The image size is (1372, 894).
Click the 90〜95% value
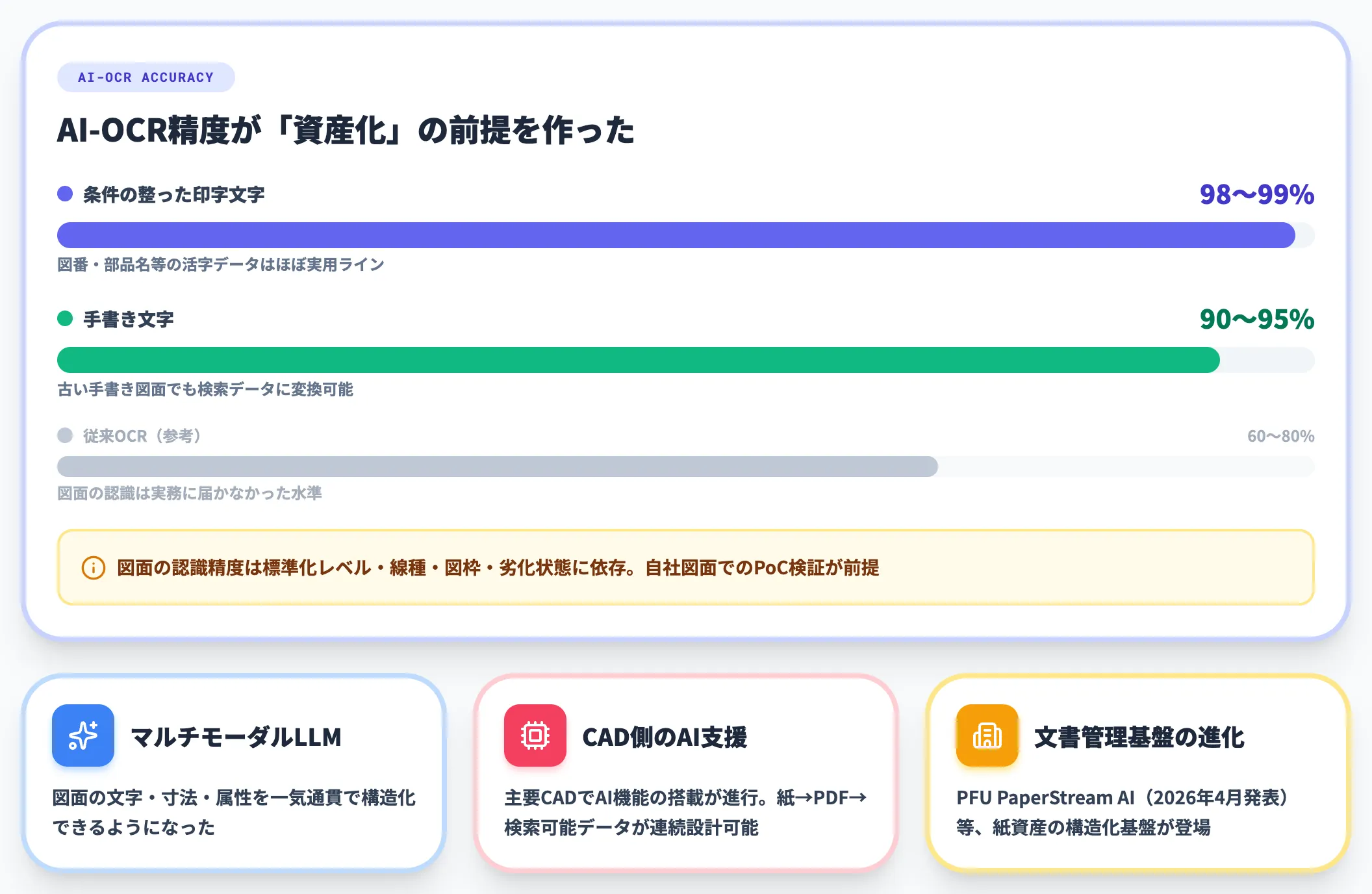tap(1257, 319)
